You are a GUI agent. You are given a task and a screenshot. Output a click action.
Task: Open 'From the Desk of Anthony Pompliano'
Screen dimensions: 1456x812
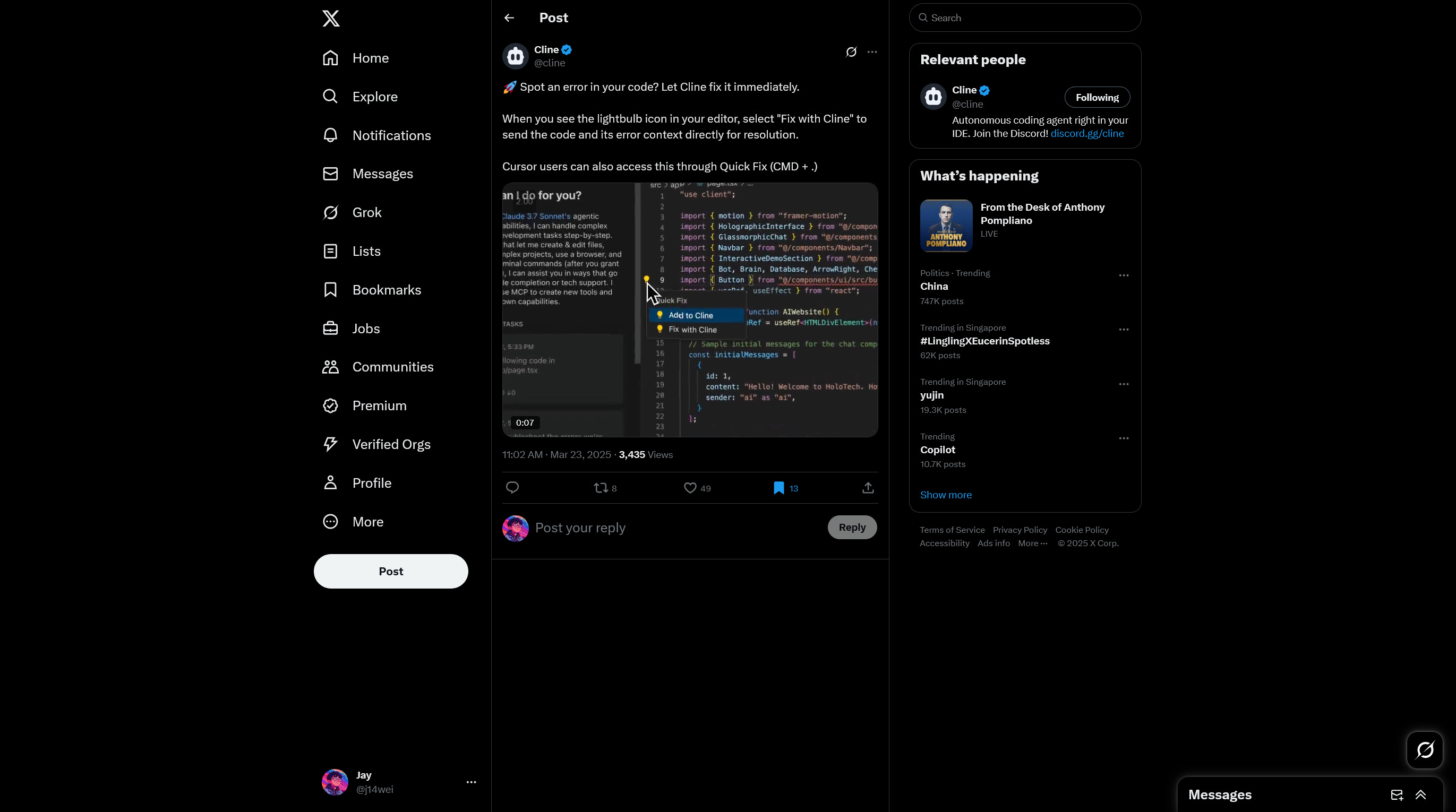point(1042,214)
